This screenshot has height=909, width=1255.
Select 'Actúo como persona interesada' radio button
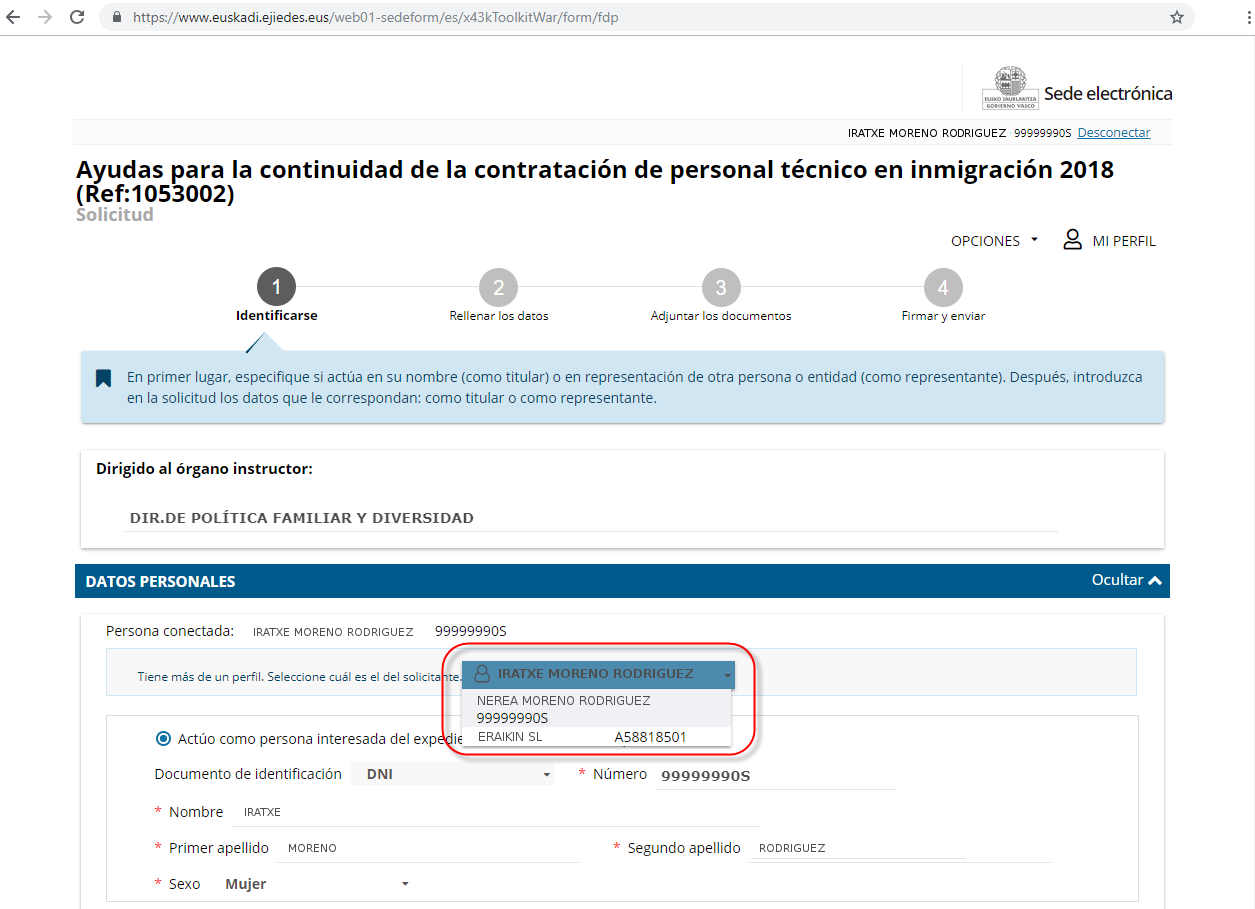tap(164, 739)
